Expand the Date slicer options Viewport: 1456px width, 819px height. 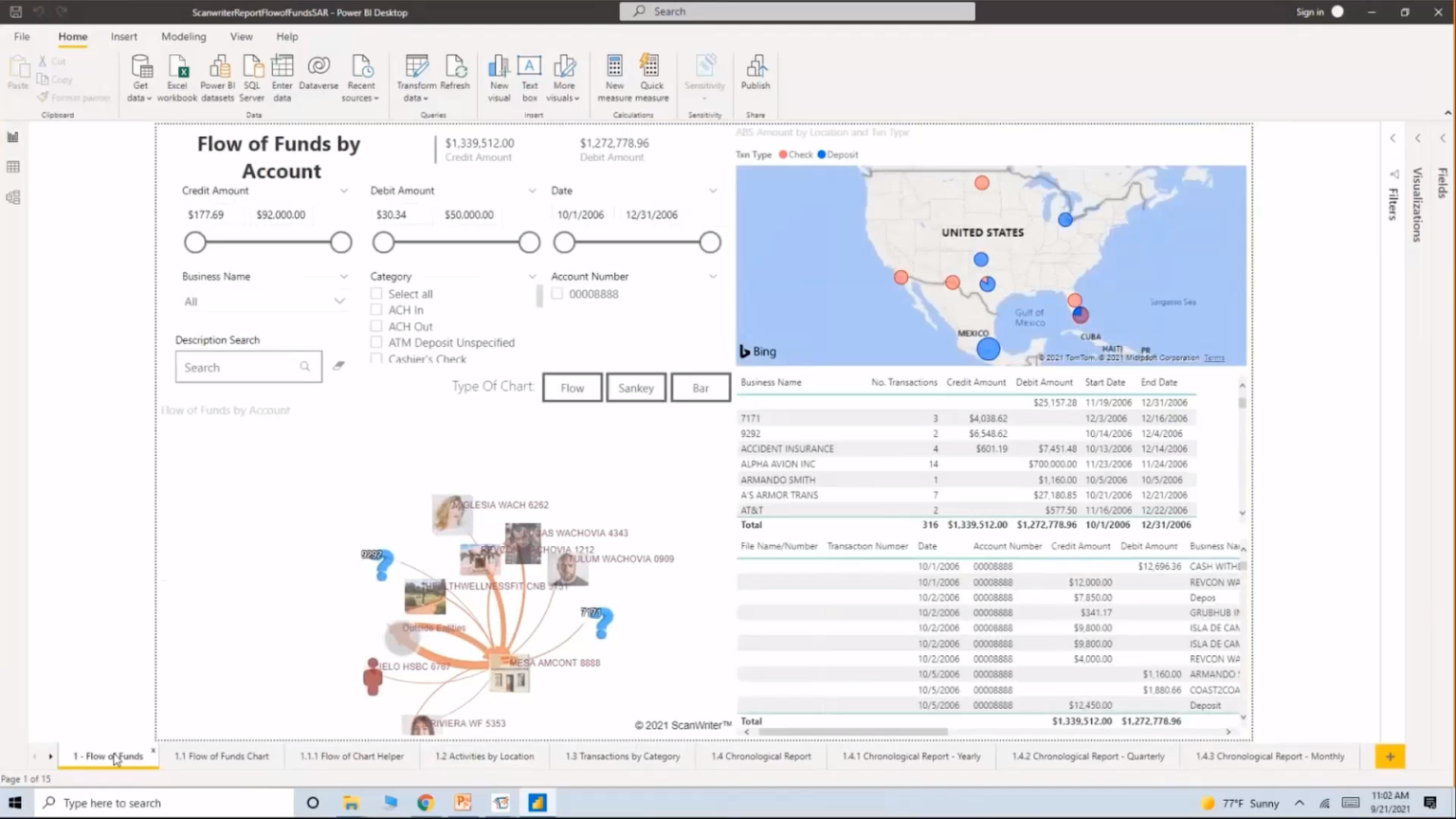point(713,191)
